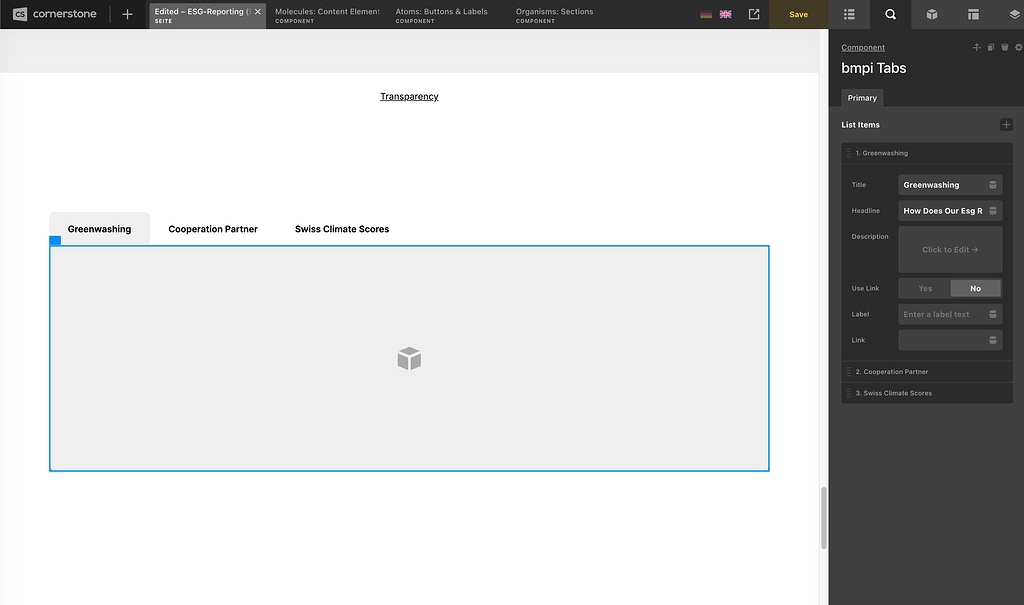Open the Transparency link on the page
Image resolution: width=1024 pixels, height=605 pixels.
[408, 96]
